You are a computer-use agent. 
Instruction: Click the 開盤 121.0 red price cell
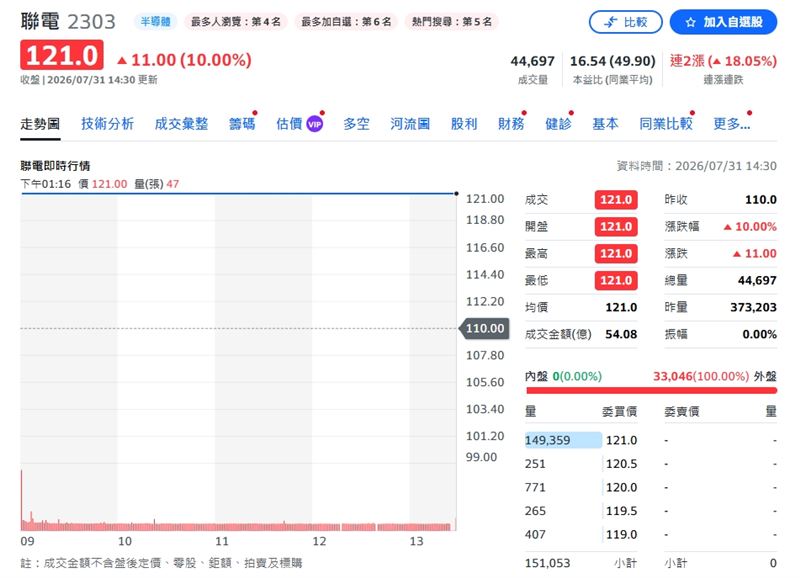pyautogui.click(x=616, y=227)
